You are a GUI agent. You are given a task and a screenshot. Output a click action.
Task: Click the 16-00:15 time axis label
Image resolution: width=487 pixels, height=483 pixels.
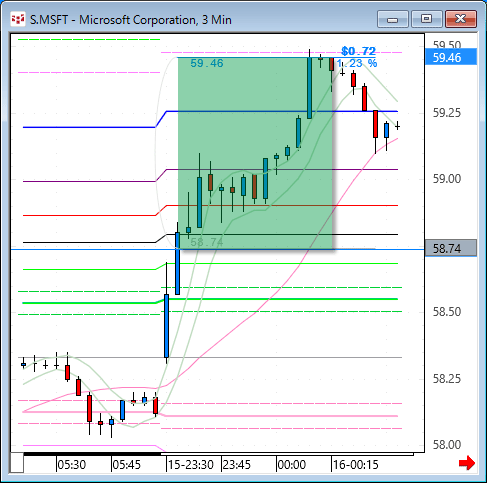(355, 465)
